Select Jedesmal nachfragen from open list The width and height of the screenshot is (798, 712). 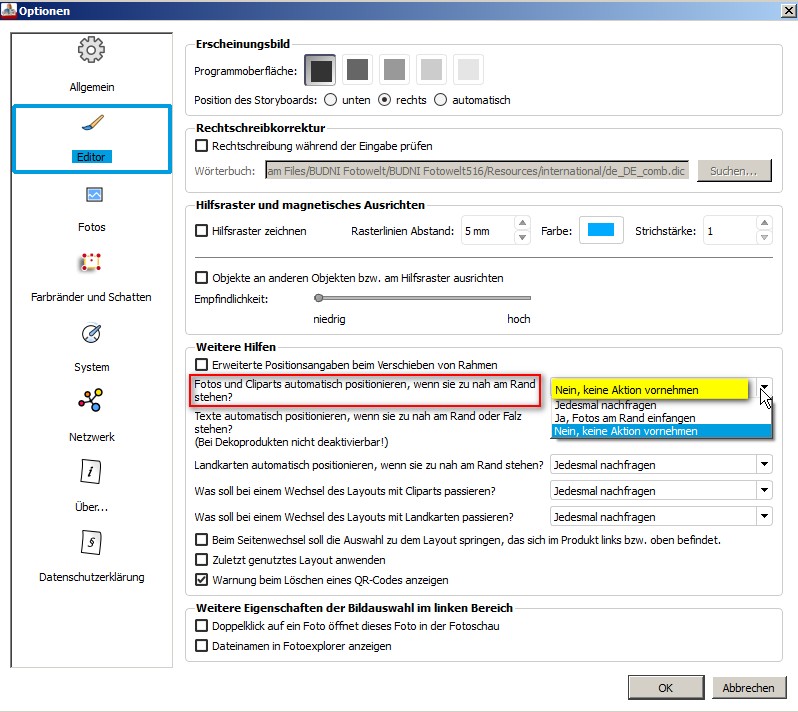[x=662, y=405]
